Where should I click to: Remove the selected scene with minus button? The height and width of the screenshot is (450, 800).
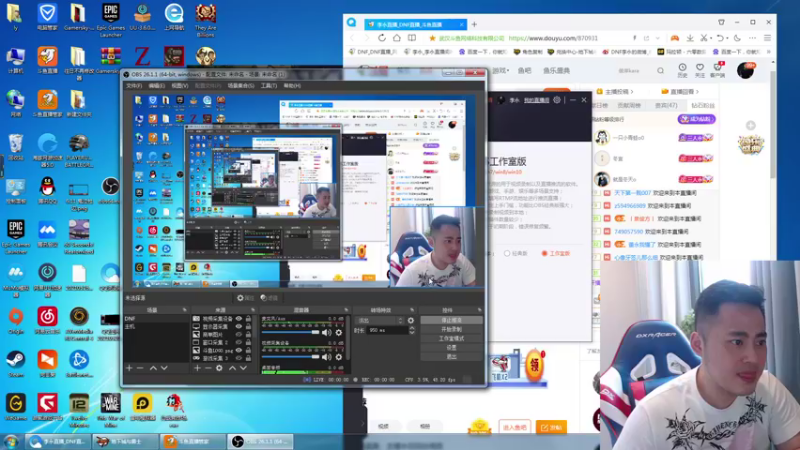[140, 368]
